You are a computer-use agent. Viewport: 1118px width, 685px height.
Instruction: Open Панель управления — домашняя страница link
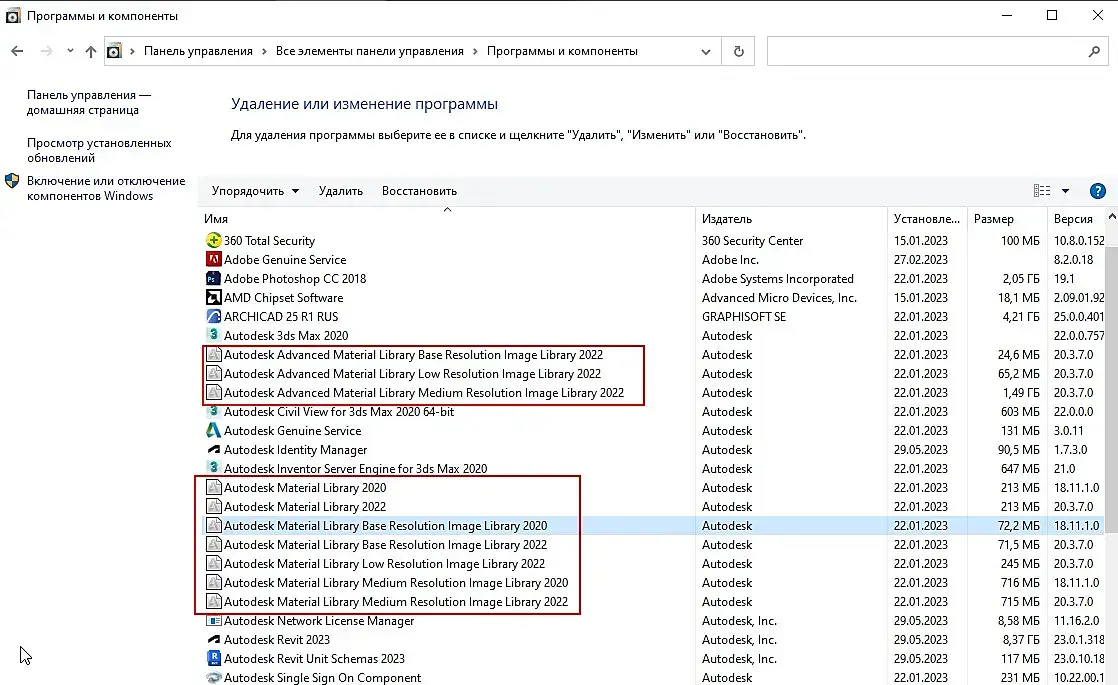click(x=89, y=103)
